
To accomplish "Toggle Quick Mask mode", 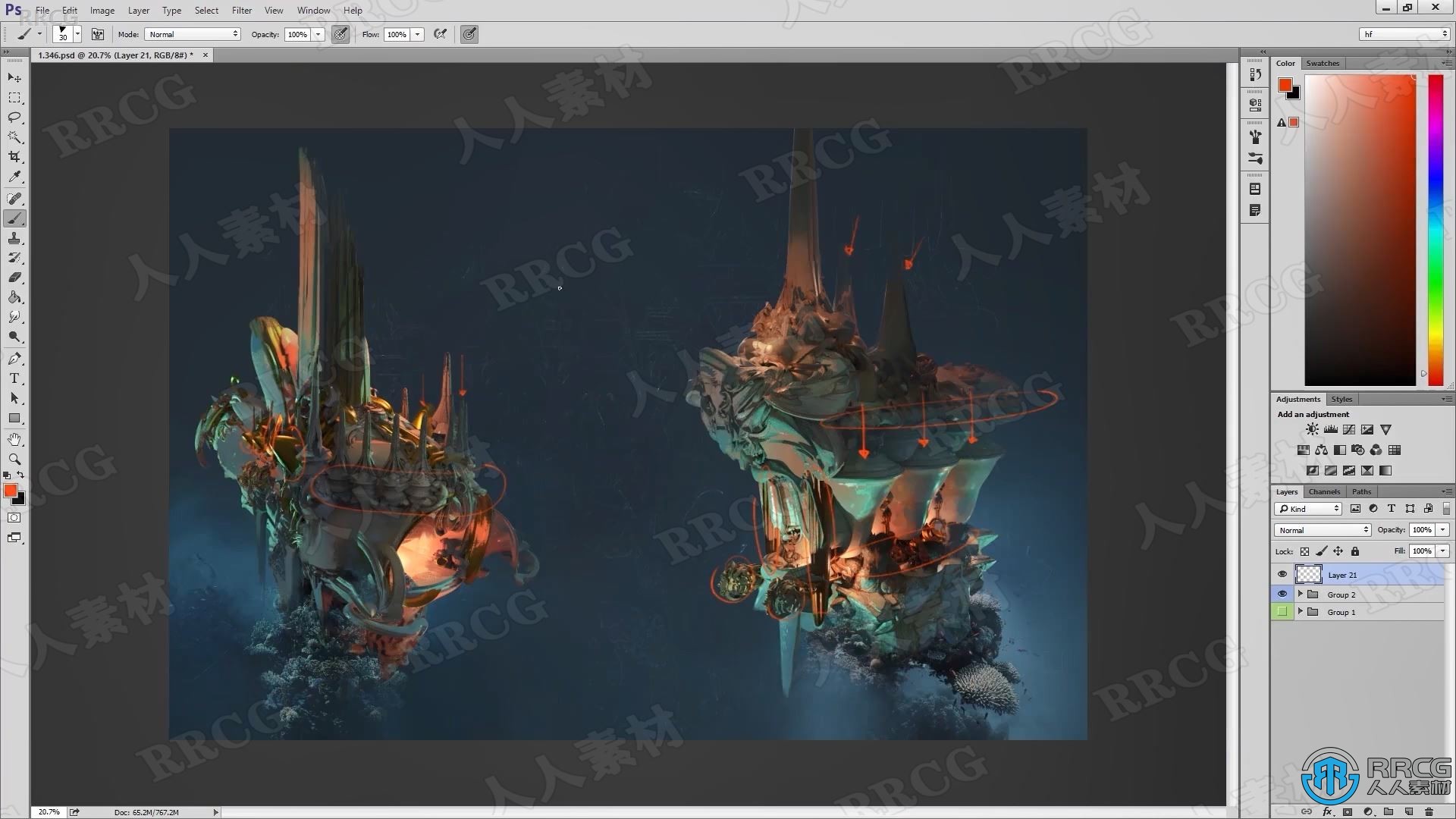I will pos(14,518).
